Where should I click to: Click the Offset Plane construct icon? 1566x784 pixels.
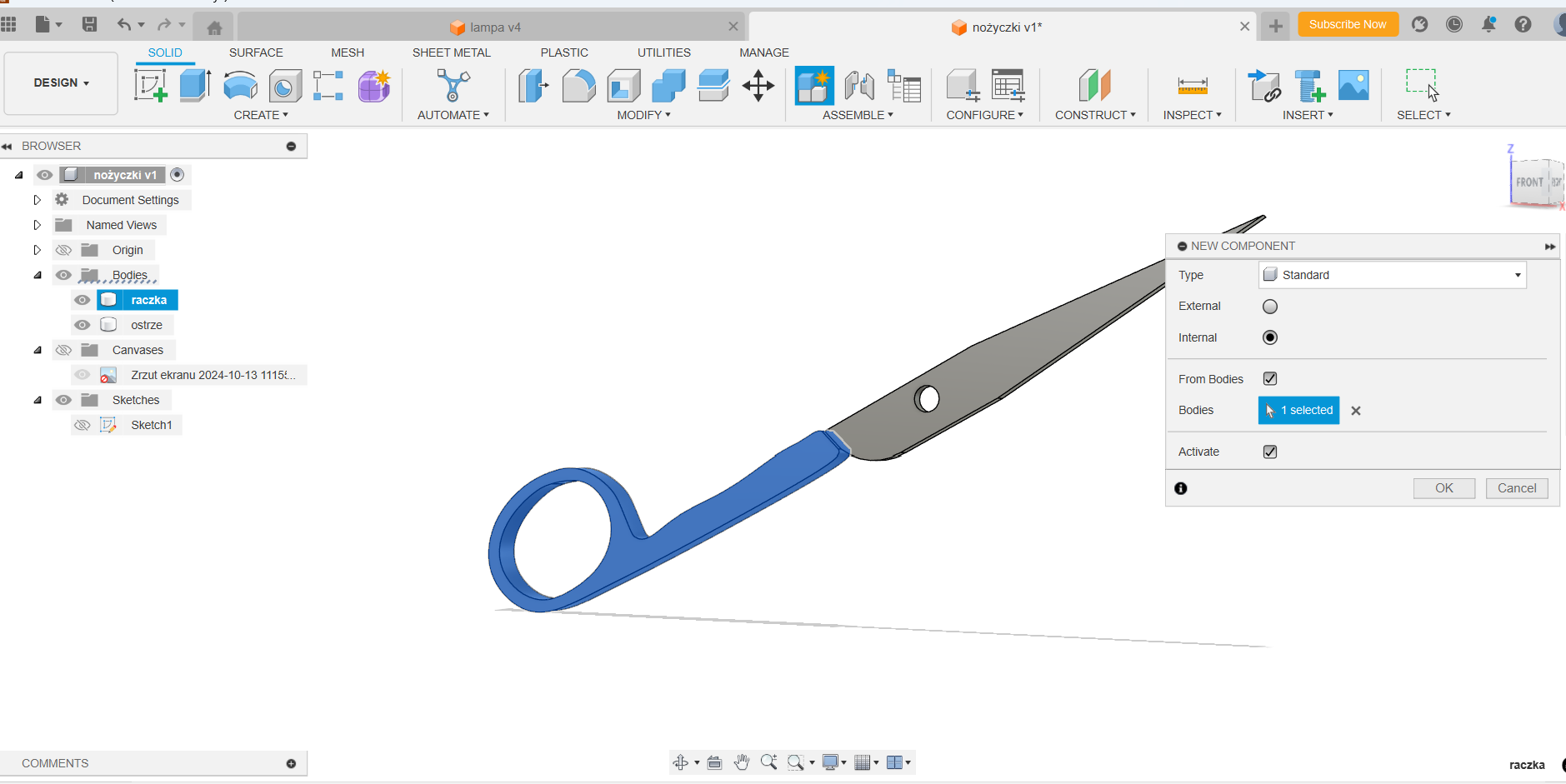(x=1095, y=86)
